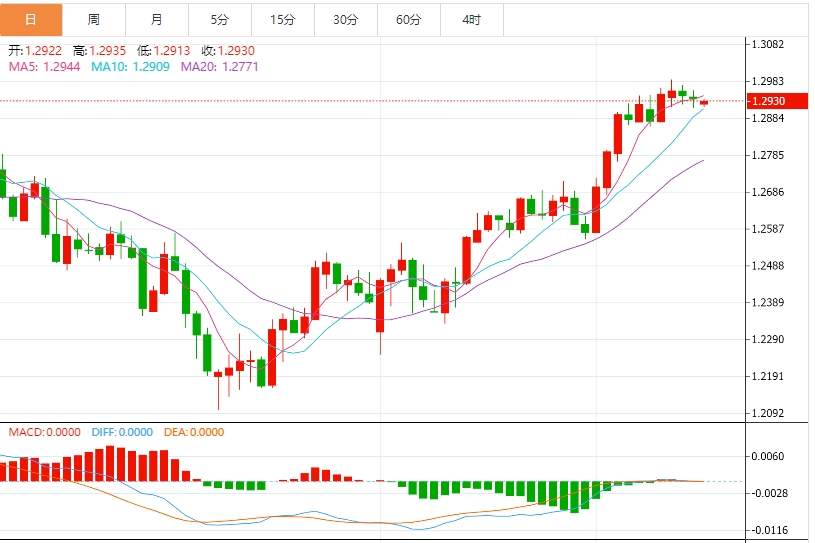The width and height of the screenshot is (815, 543).
Task: Show the 30分 chart timeframe
Action: [x=345, y=19]
